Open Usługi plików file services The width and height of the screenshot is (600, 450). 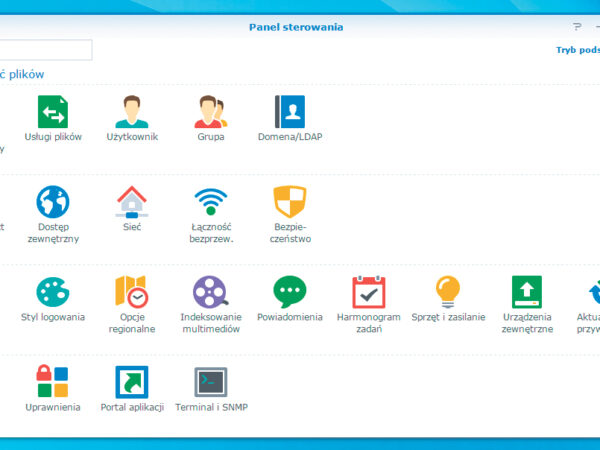coord(53,112)
